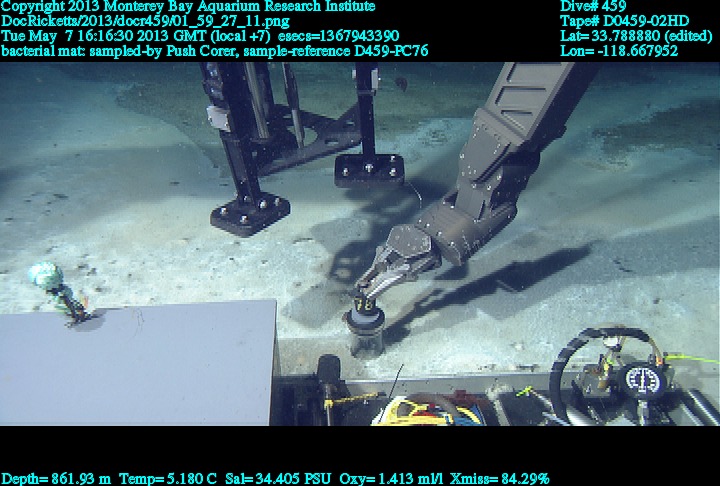
Task: Select the bacterial mat annotation text
Action: click(214, 50)
